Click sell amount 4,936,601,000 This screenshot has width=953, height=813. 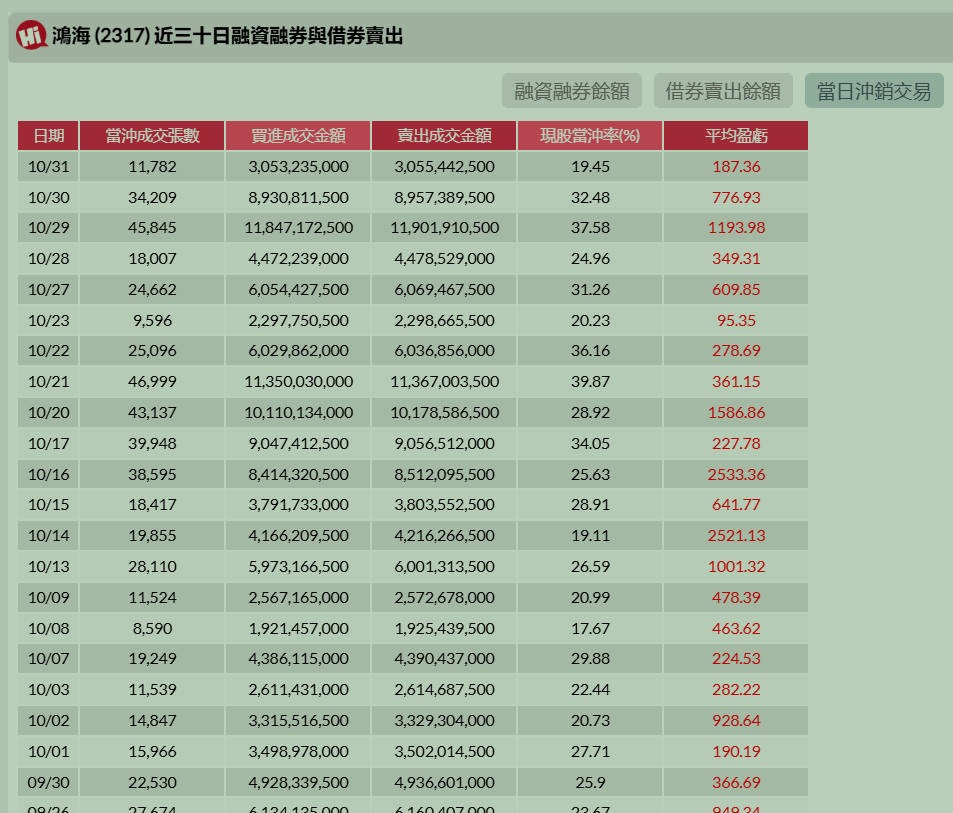click(444, 783)
